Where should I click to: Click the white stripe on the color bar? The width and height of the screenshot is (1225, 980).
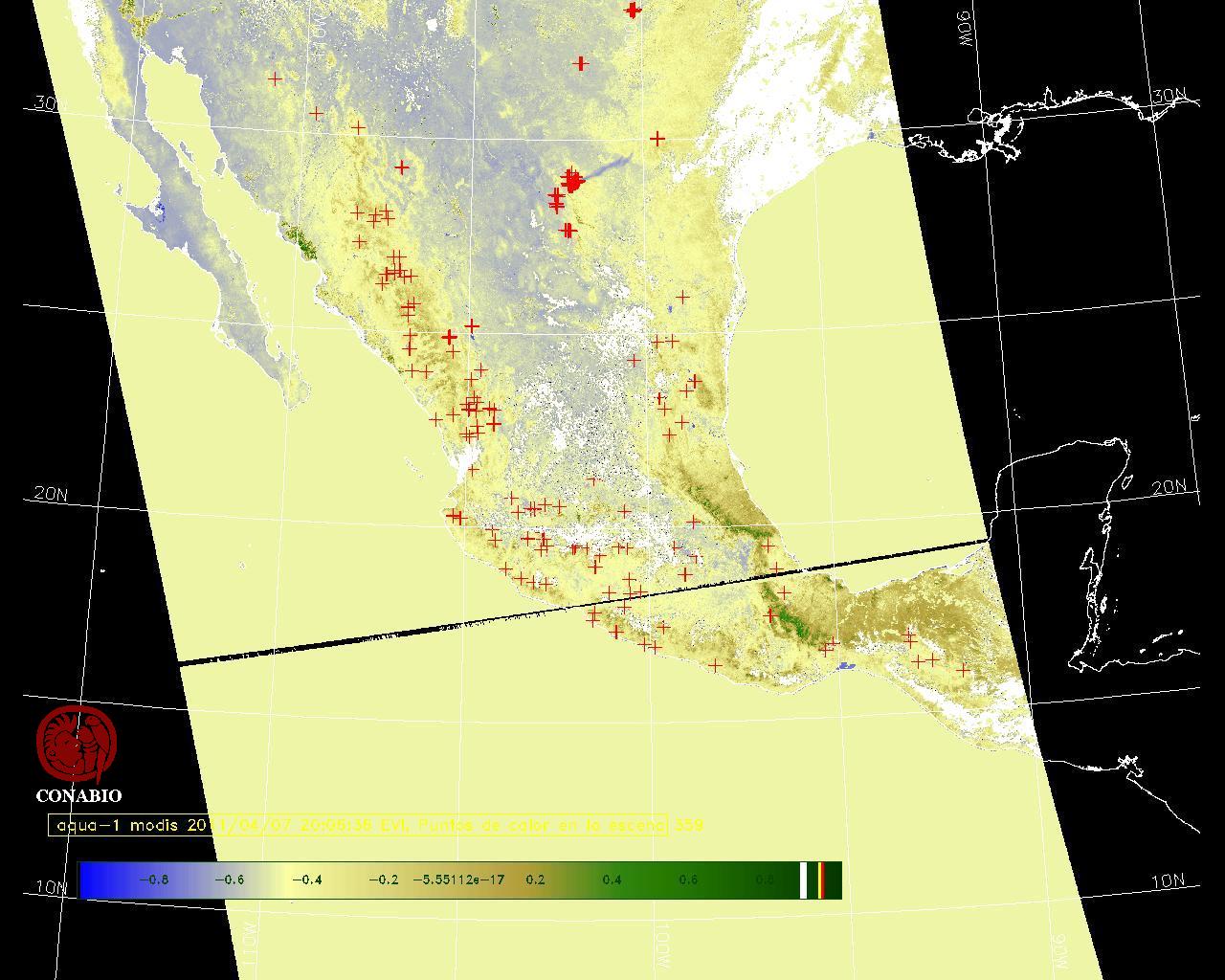click(x=804, y=880)
